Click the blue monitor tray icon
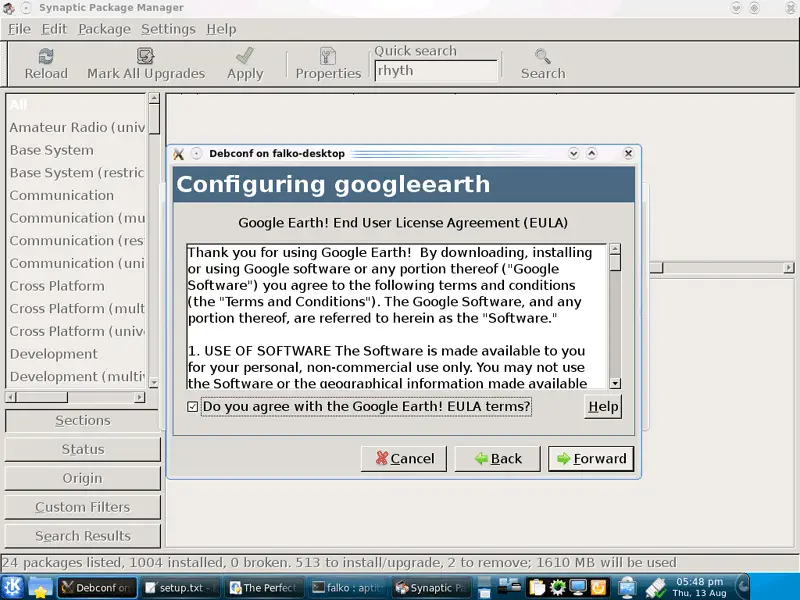The image size is (800, 600). pyautogui.click(x=578, y=588)
